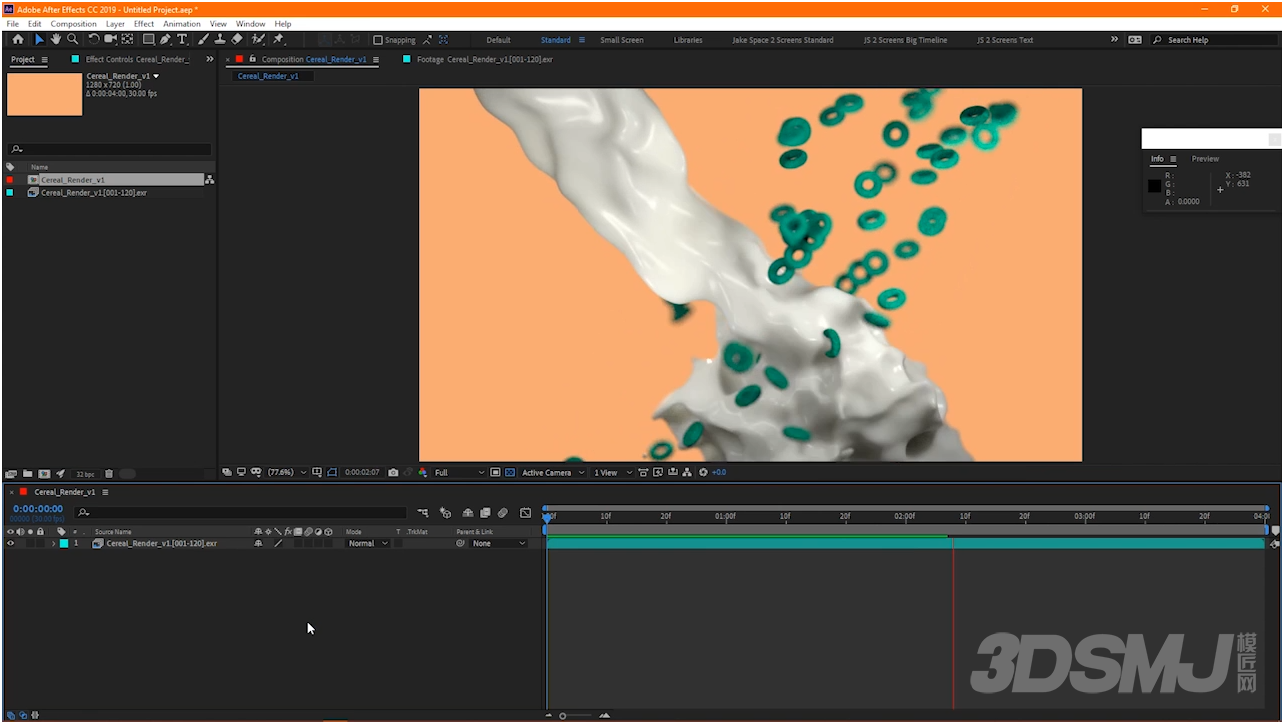Select the Eraser tool
The image size is (1284, 724).
tap(237, 40)
